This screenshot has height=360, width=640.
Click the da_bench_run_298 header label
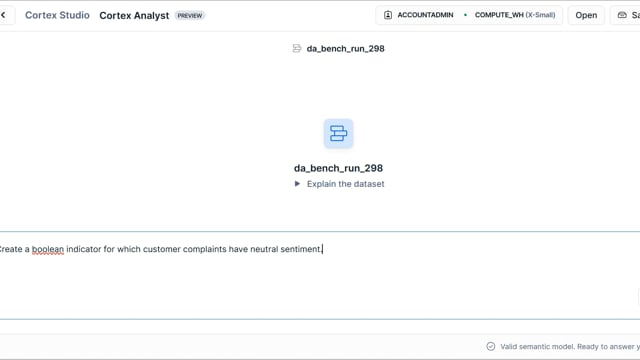tap(345, 49)
